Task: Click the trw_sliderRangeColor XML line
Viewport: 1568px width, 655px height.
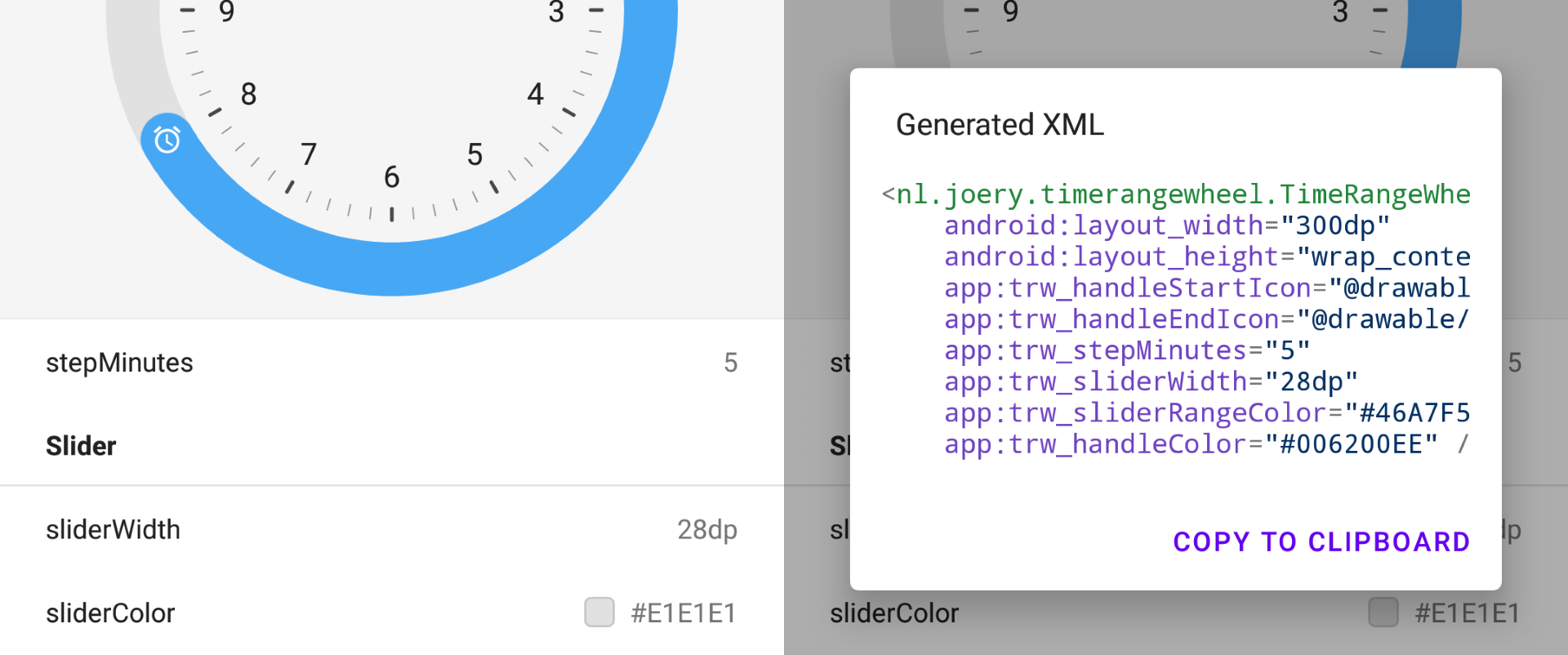Action: pyautogui.click(x=1207, y=412)
